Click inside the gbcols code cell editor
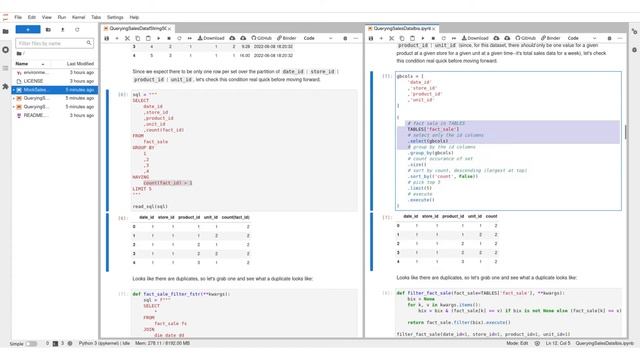640x360 pixels. 508,141
